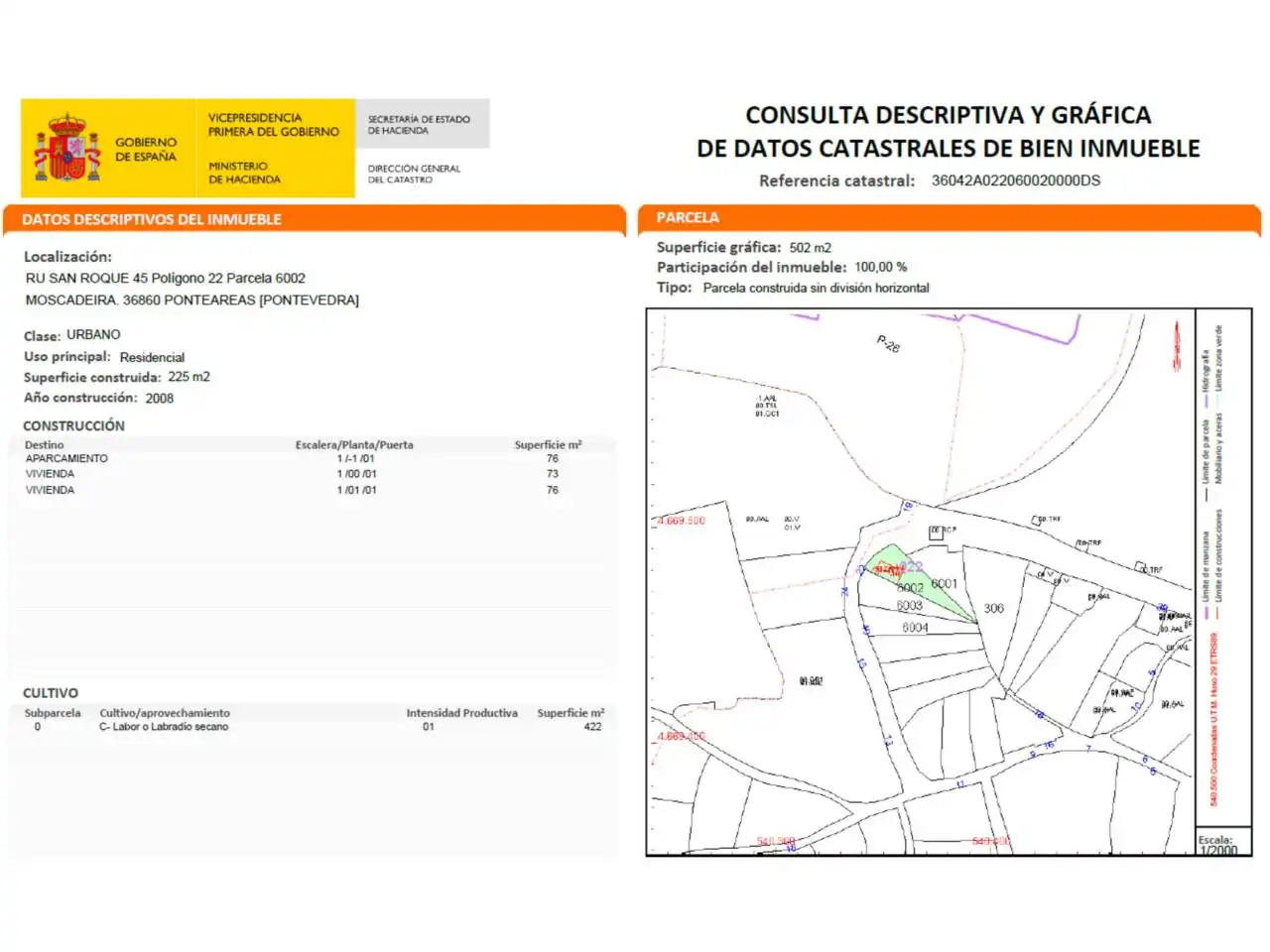
Task: Click the 'Referencia catastral:' label
Action: (x=836, y=180)
